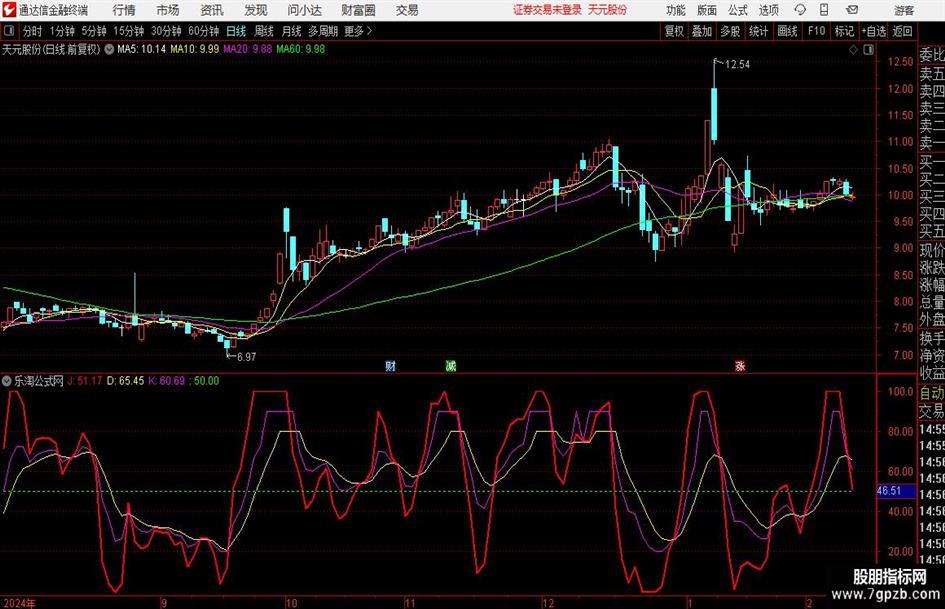Click the MA10: 9.99 indicator label

pyautogui.click(x=195, y=49)
